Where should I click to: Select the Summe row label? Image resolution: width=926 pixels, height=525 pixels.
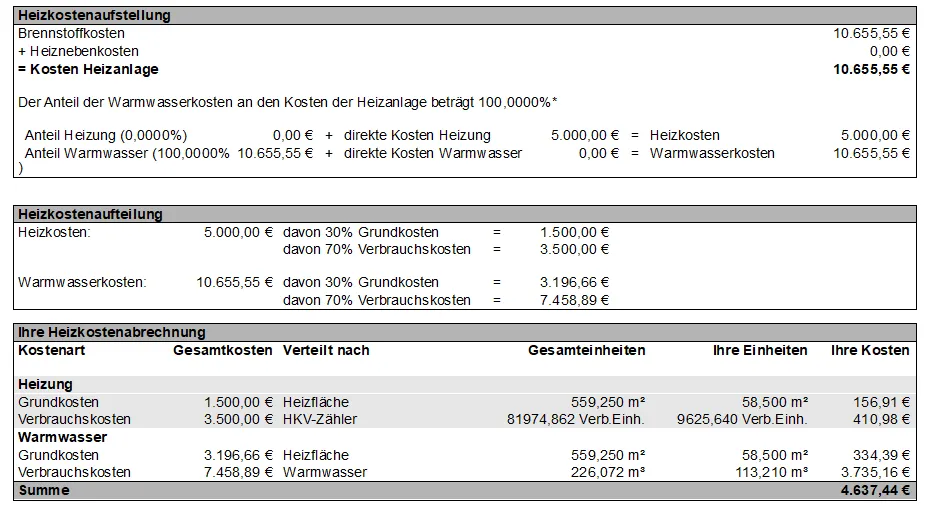tap(44, 490)
